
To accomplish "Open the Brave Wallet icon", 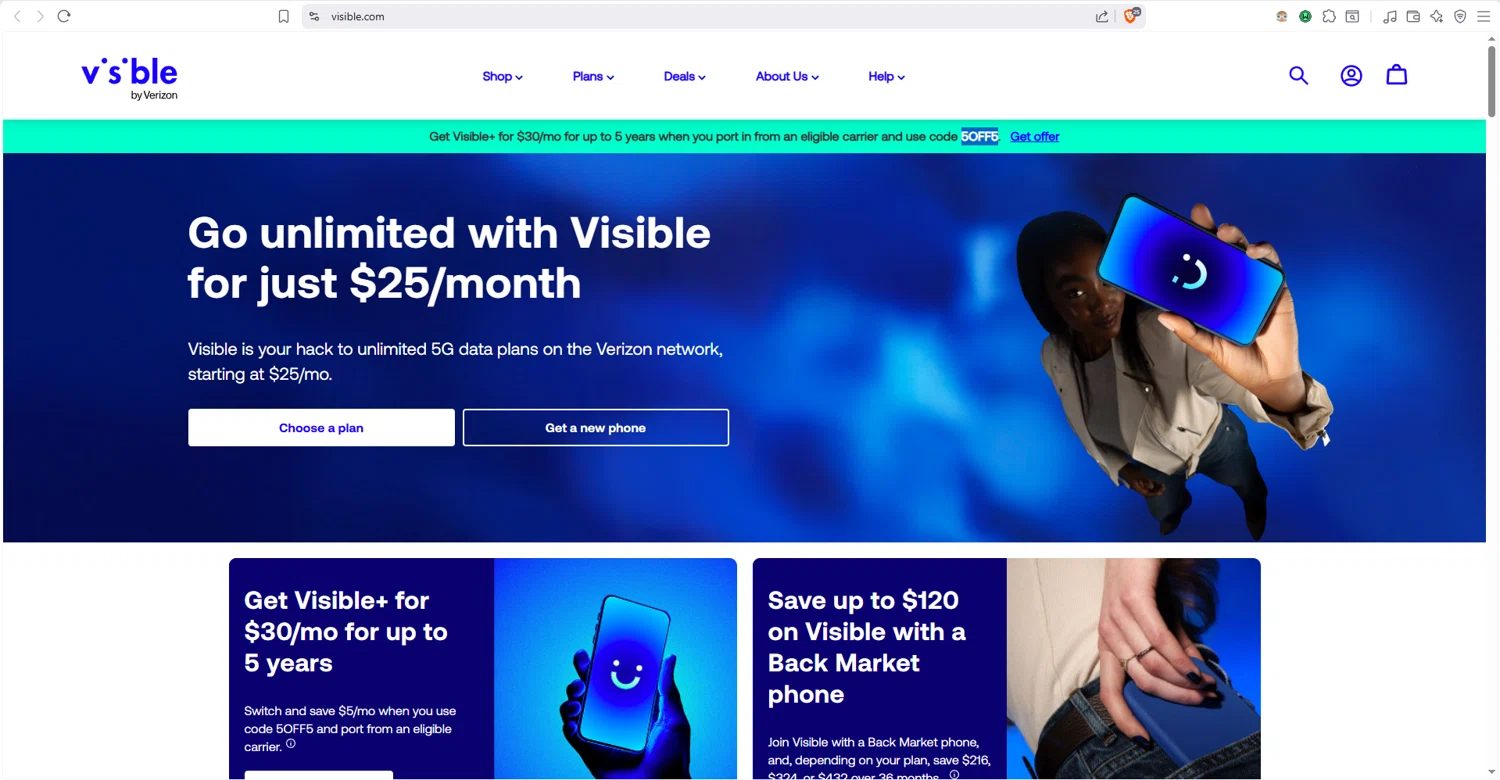I will pos(1413,16).
